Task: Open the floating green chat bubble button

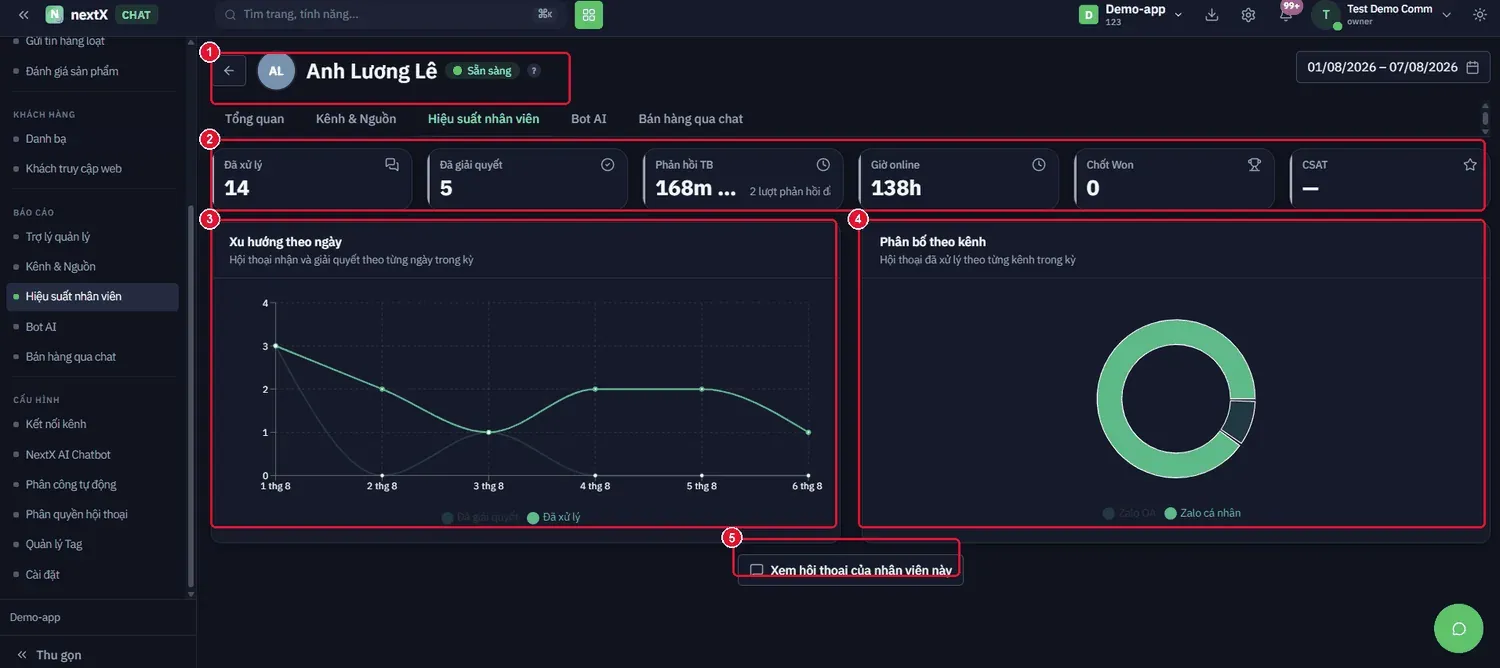Action: pyautogui.click(x=1459, y=629)
